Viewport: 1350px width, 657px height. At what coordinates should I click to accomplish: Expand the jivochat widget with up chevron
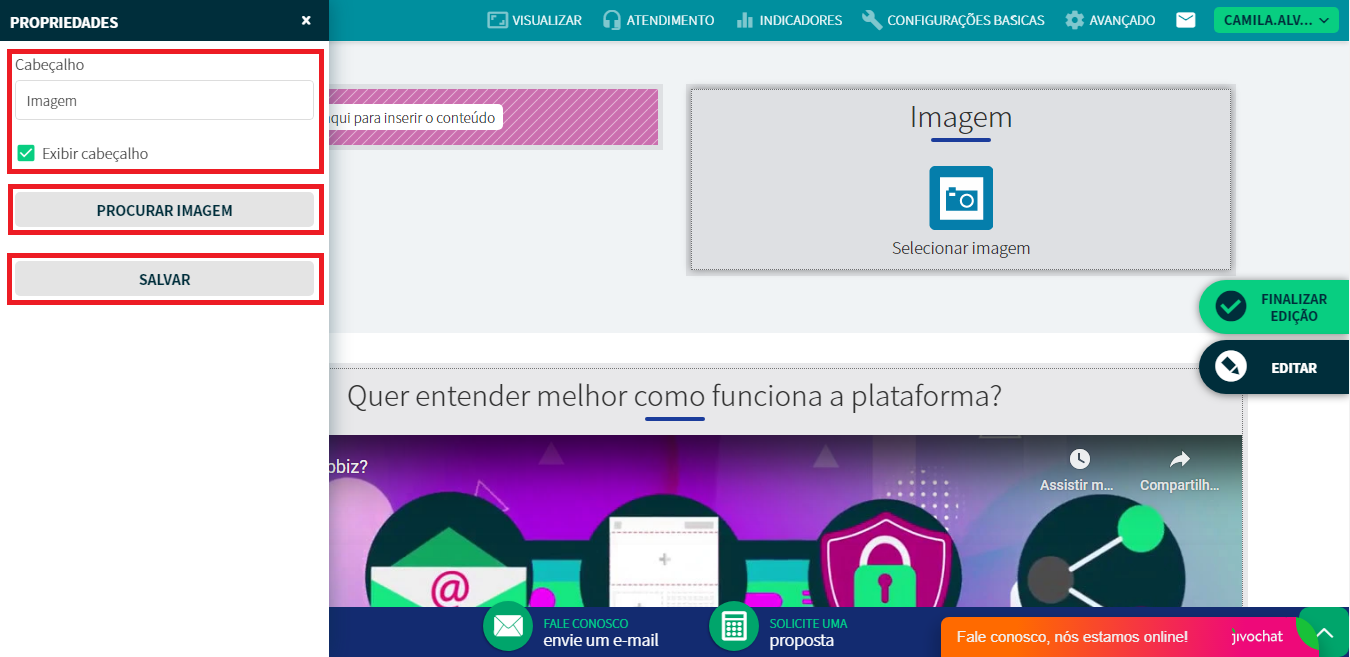tap(1324, 634)
